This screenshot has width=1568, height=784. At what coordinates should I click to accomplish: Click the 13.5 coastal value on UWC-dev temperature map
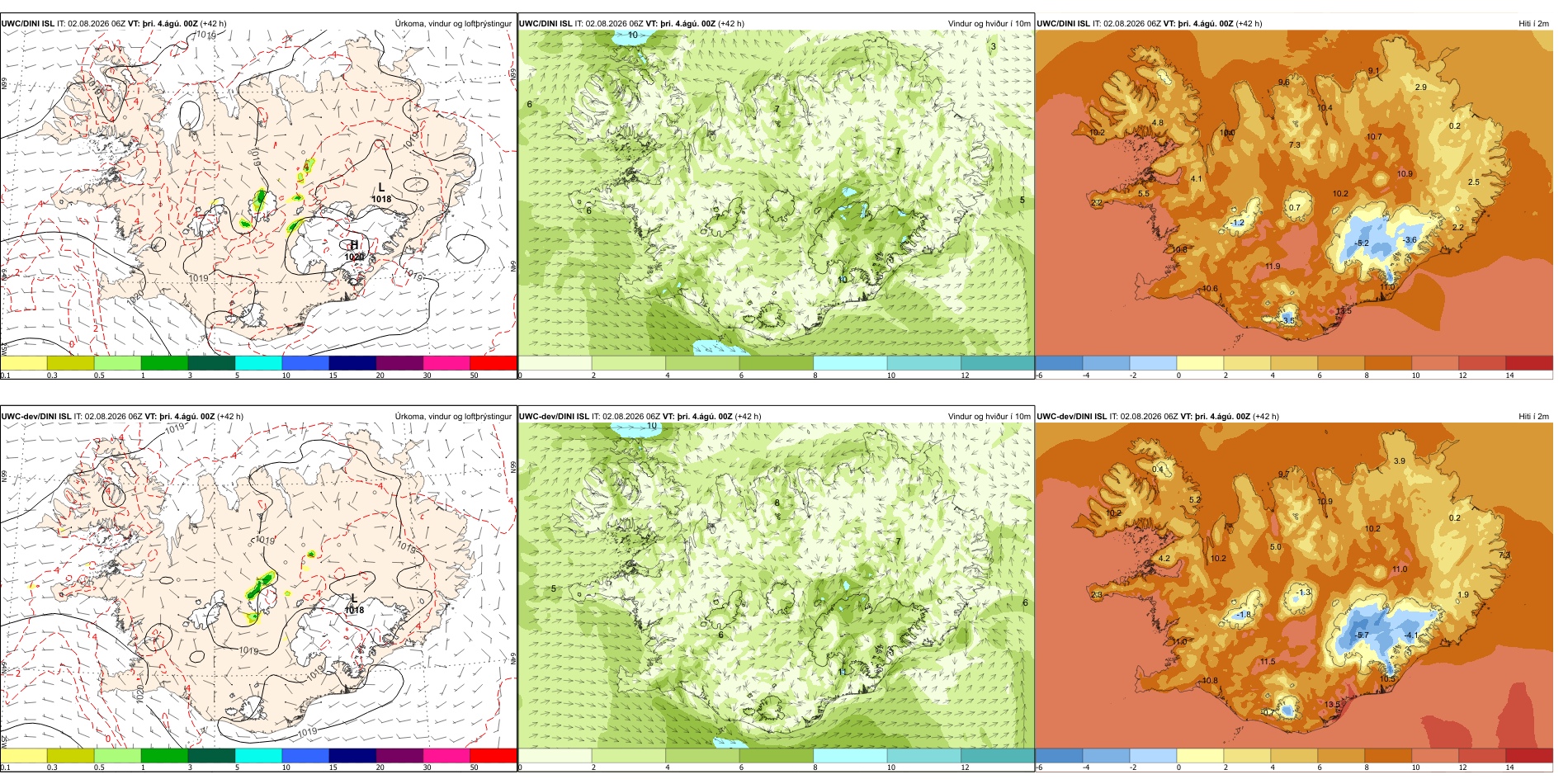(1332, 705)
